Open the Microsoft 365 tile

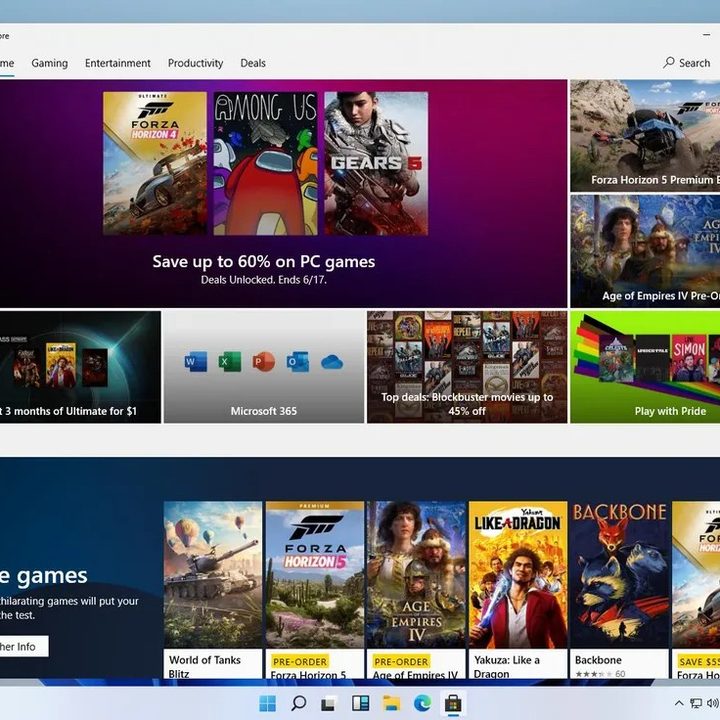pyautogui.click(x=264, y=367)
